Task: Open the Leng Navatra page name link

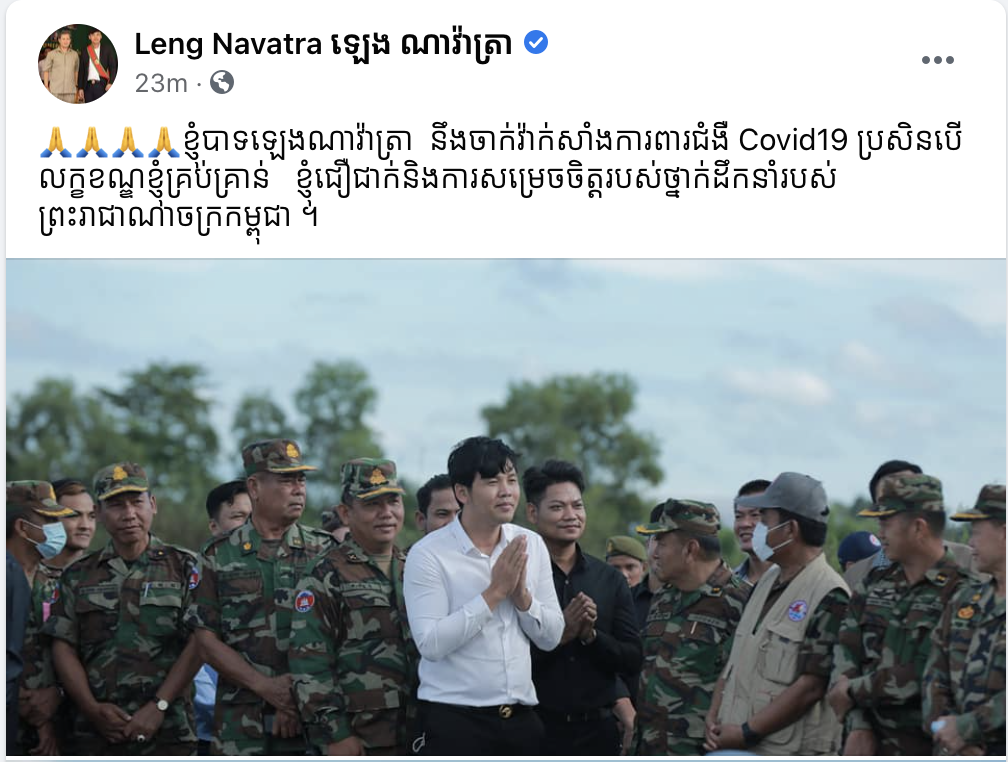Action: pos(228,44)
